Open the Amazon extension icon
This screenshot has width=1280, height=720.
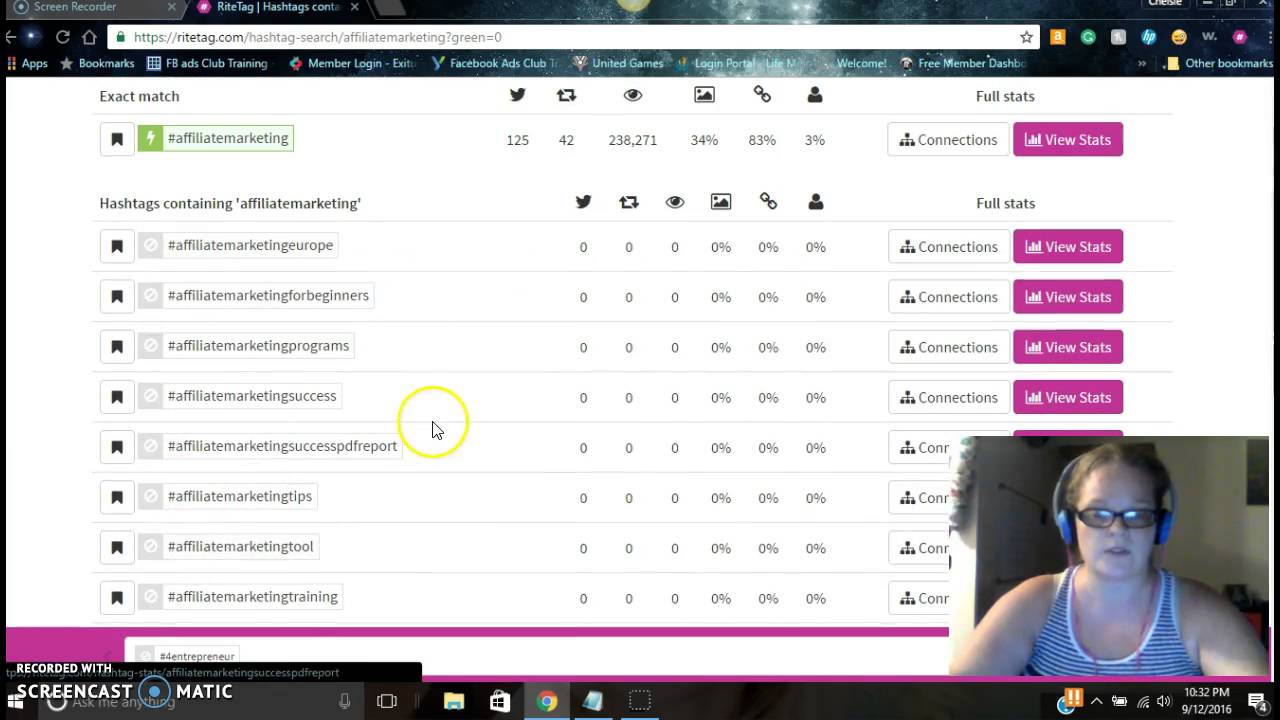1057,37
